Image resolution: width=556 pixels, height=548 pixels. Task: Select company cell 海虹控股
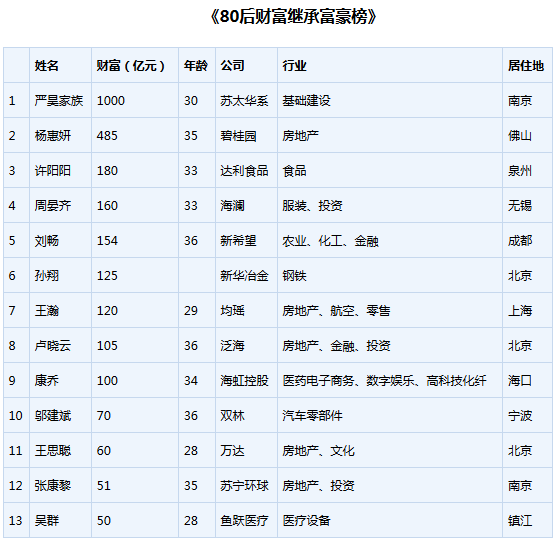(x=244, y=381)
